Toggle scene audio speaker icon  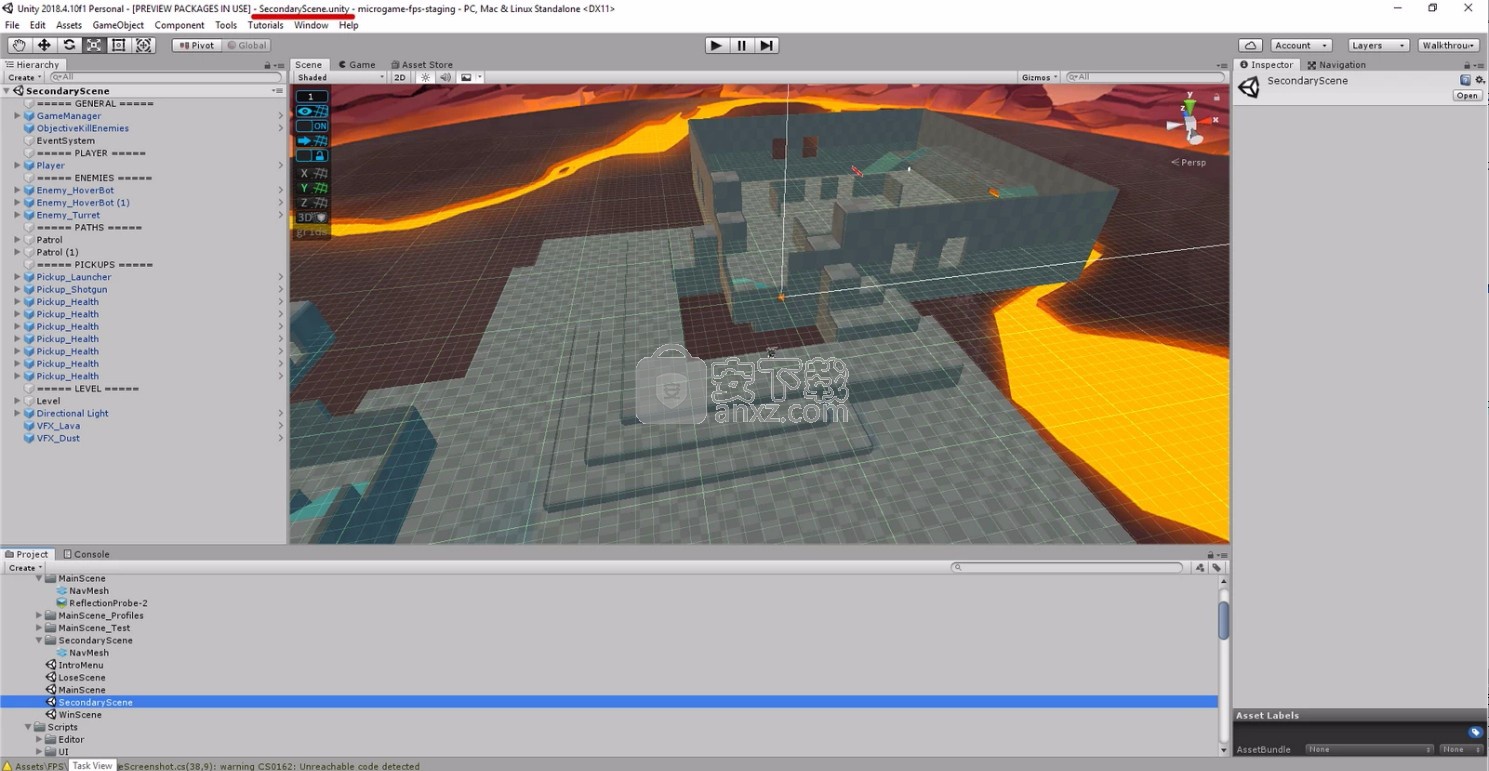pyautogui.click(x=445, y=77)
